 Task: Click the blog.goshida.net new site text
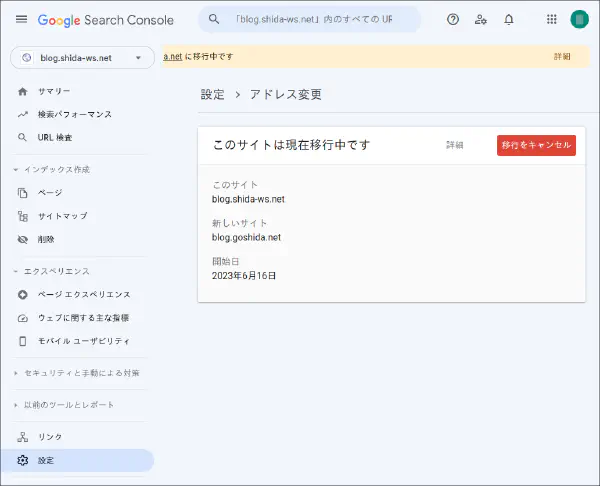246,237
